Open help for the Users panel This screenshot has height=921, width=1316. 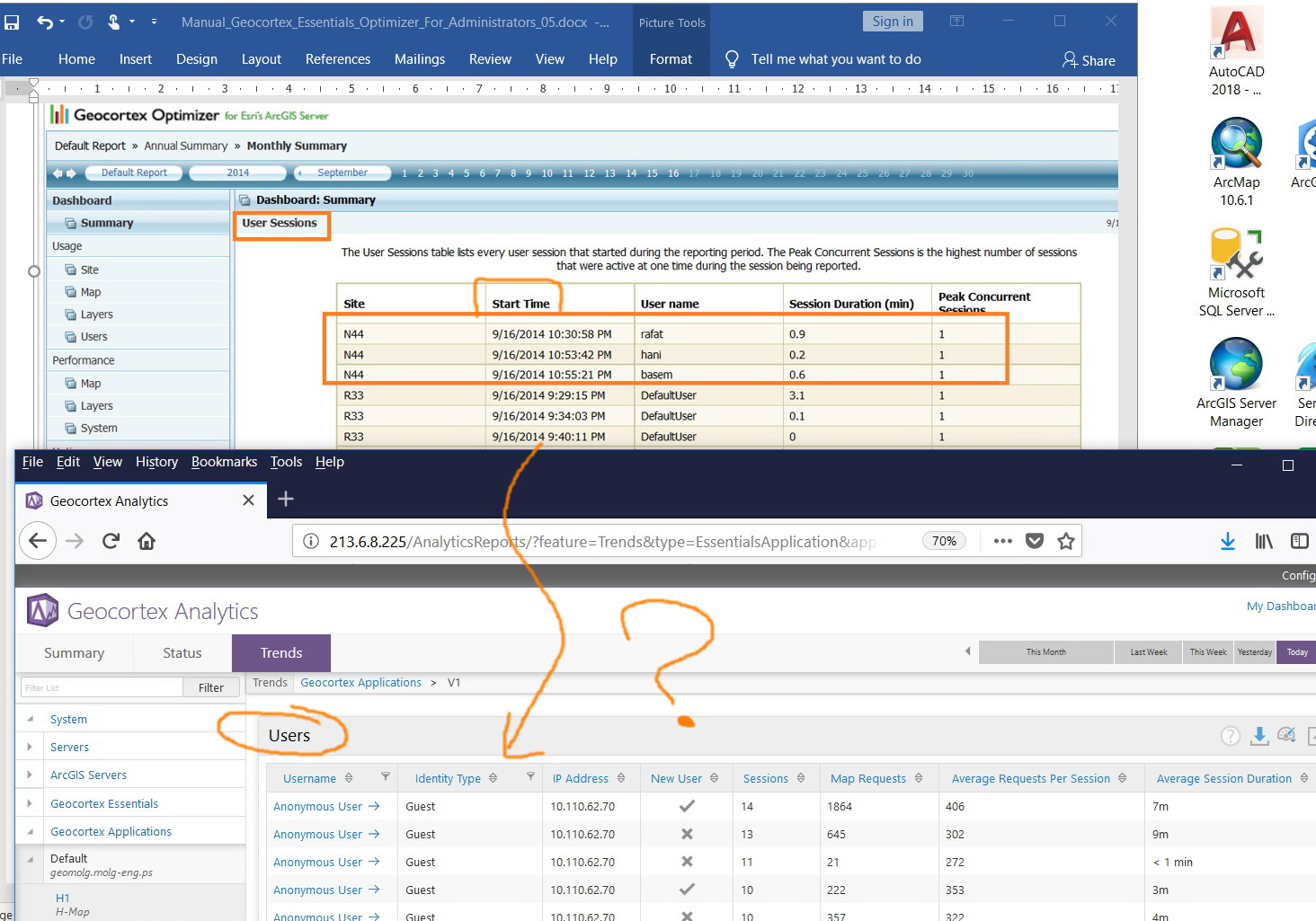pyautogui.click(x=1230, y=736)
